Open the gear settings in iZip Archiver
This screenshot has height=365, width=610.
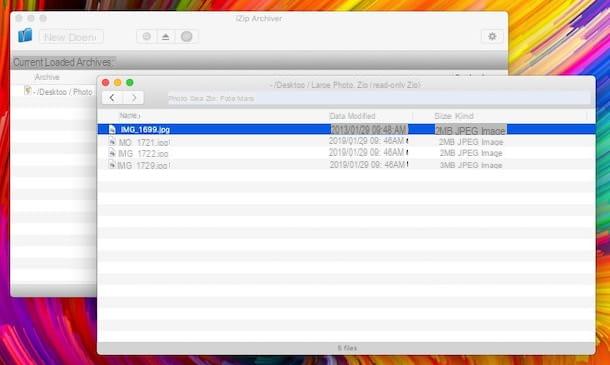[492, 36]
